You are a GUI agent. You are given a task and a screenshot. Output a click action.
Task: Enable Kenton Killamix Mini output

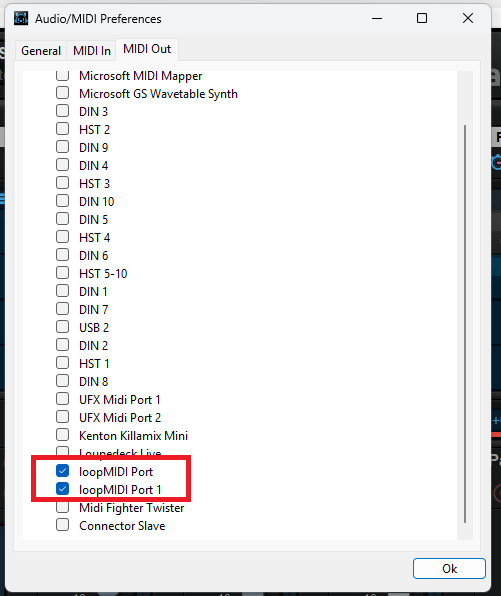click(62, 435)
